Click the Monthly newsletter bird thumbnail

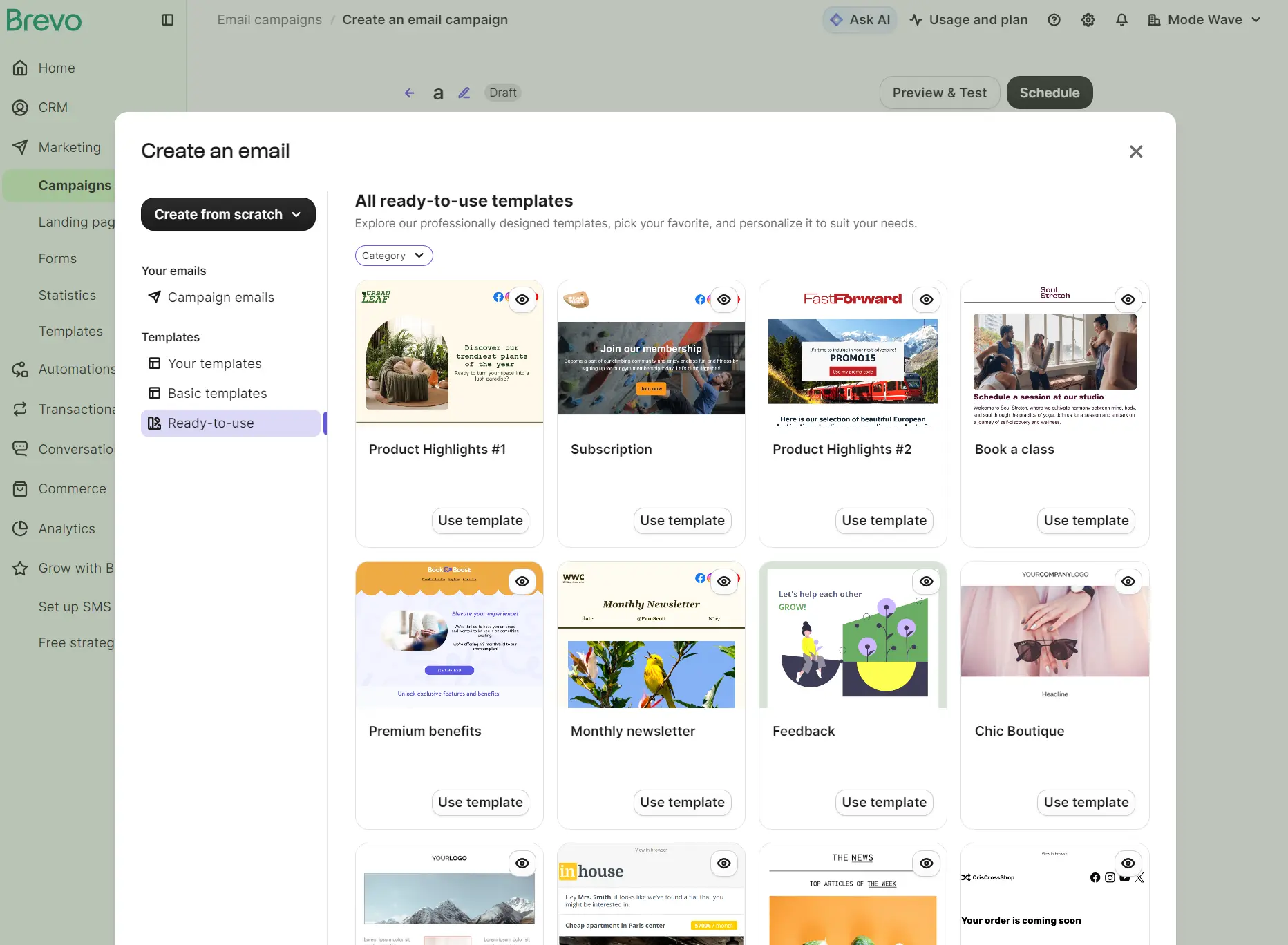[651, 674]
